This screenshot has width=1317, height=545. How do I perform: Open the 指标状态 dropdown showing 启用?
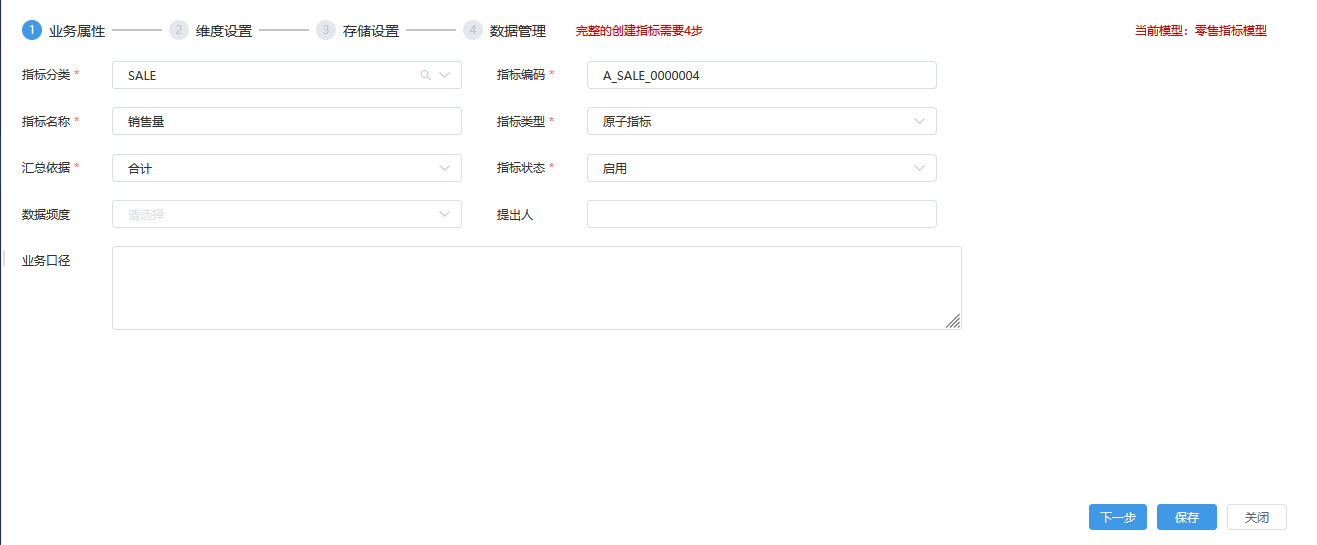coord(761,168)
